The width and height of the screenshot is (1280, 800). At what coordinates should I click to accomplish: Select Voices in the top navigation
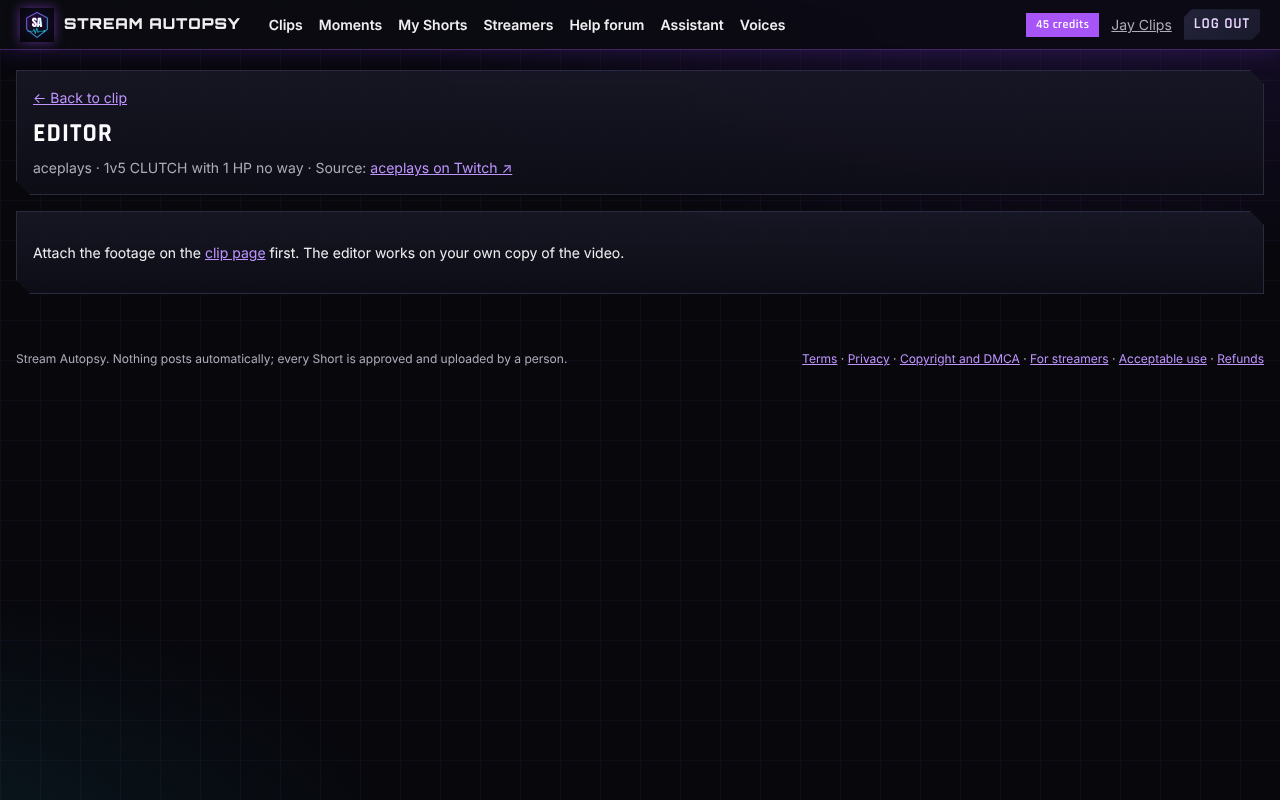[x=762, y=25]
